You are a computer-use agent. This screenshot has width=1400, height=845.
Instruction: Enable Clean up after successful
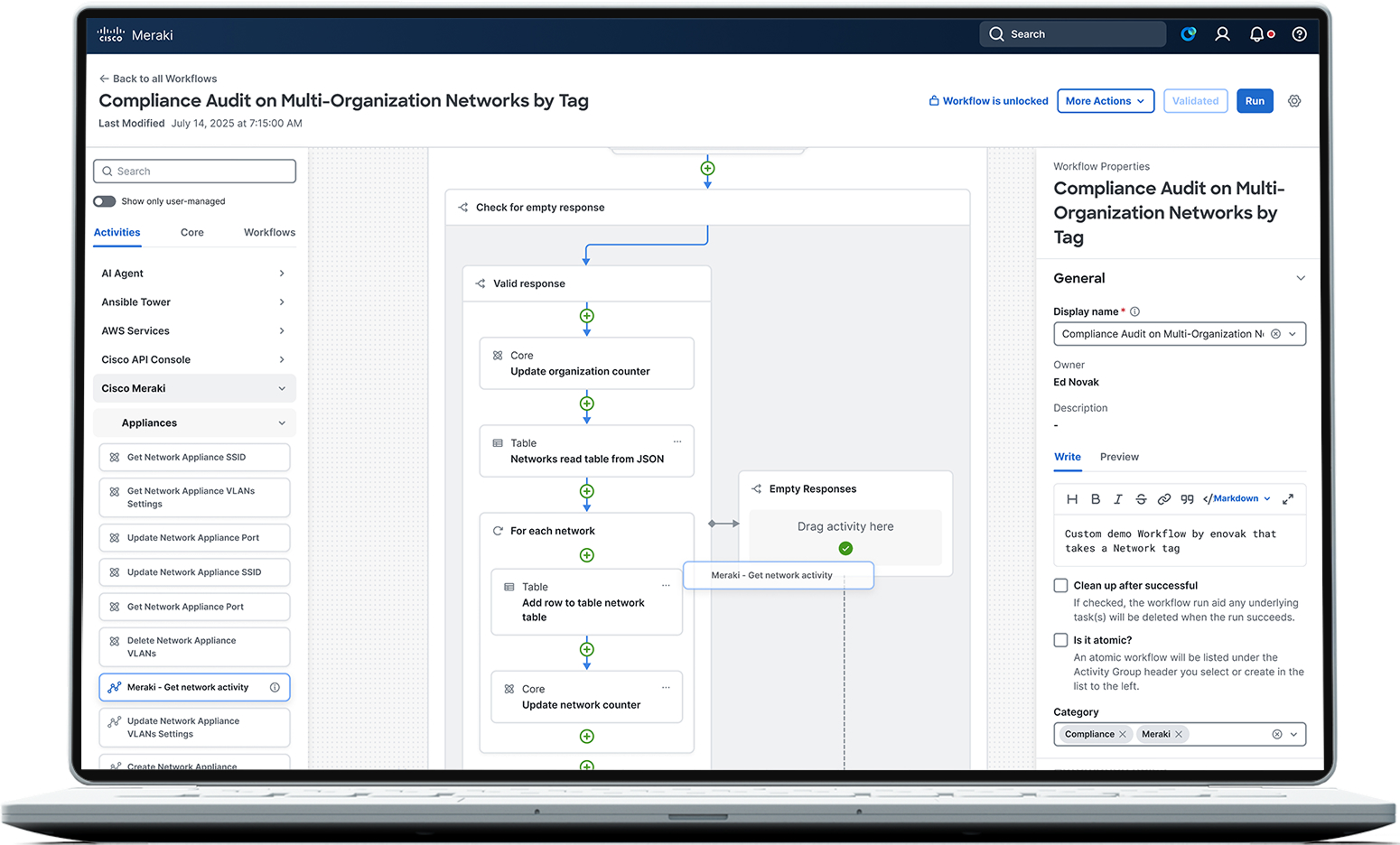1059,585
